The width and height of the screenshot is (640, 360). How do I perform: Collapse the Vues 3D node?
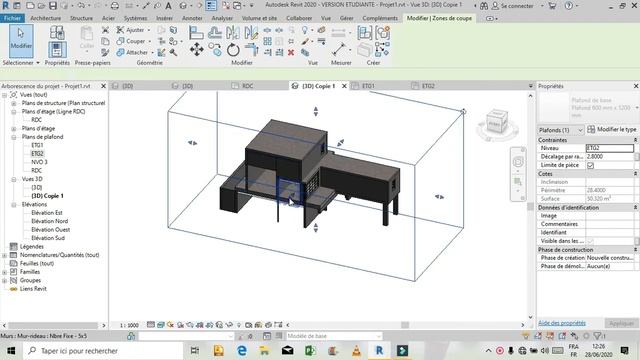click(13, 179)
